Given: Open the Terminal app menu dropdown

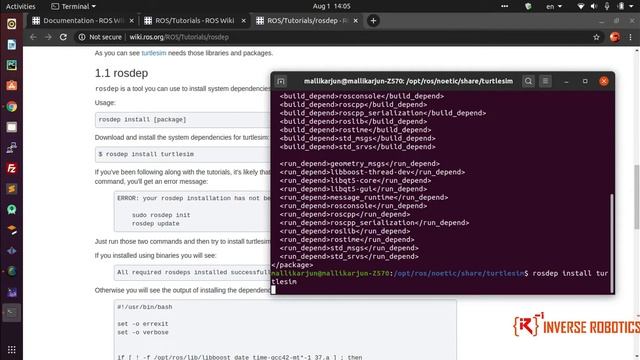Looking at the screenshot, I should [73, 6].
